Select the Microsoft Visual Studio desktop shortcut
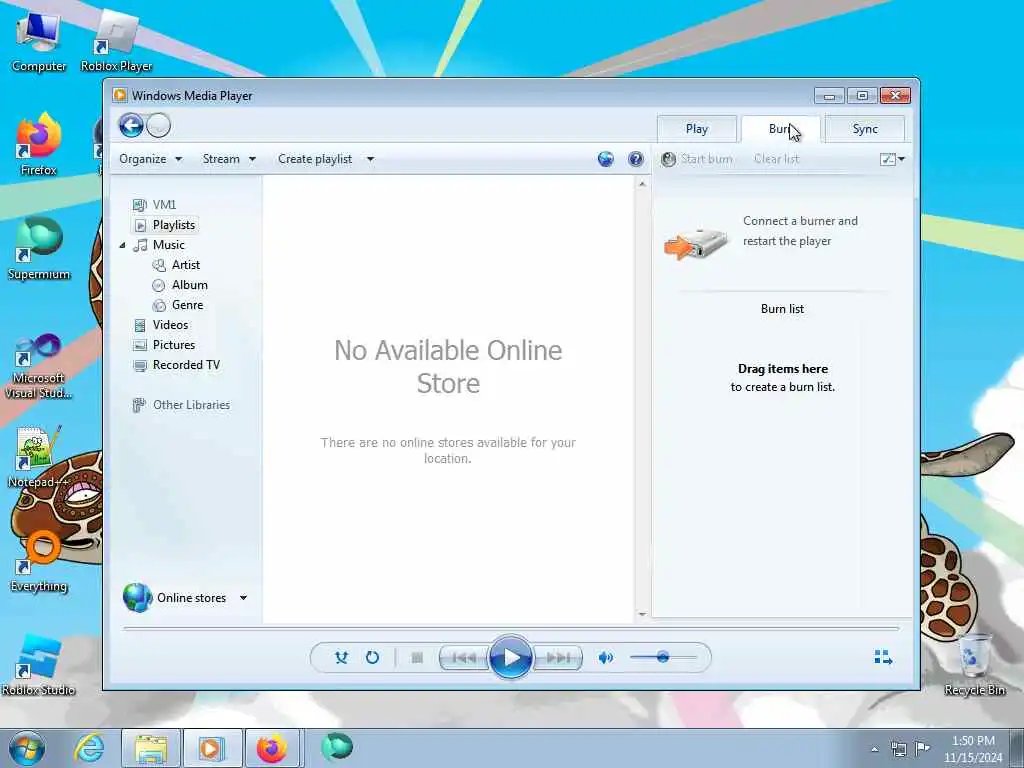Viewport: 1024px width, 768px height. click(x=39, y=366)
